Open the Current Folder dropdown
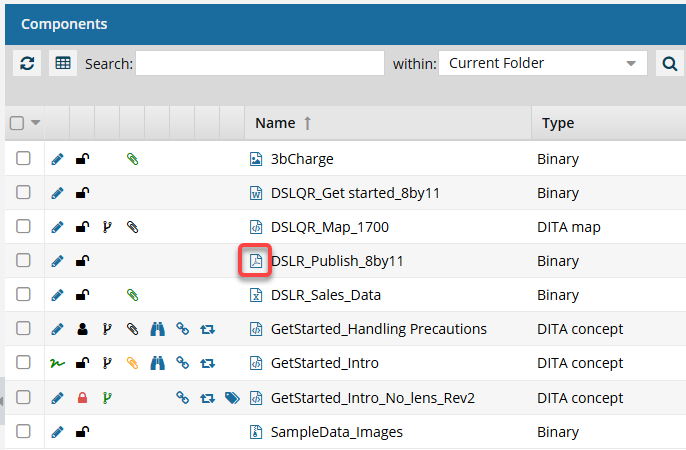 point(543,63)
